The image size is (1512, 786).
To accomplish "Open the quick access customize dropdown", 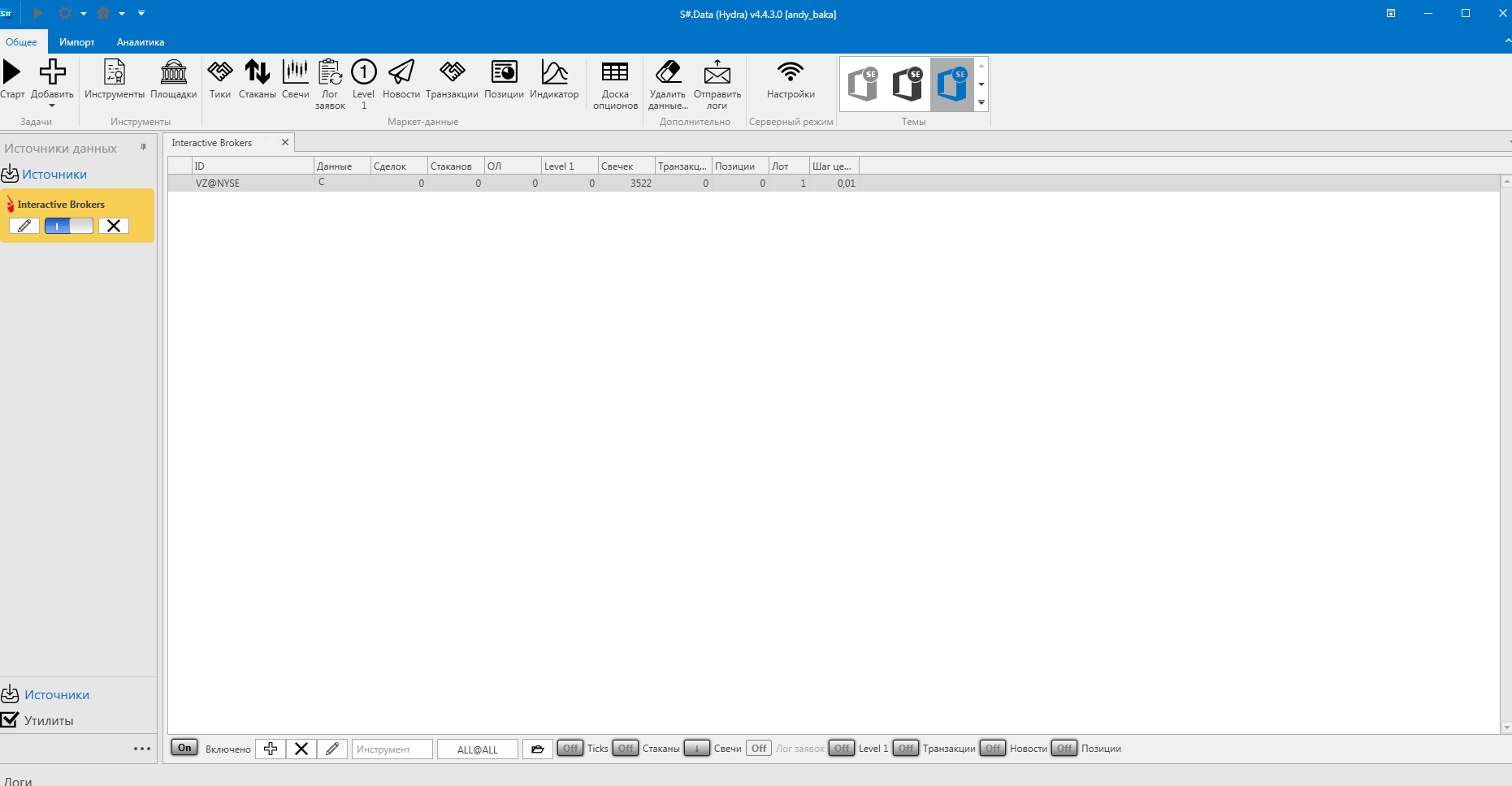I will tap(141, 13).
